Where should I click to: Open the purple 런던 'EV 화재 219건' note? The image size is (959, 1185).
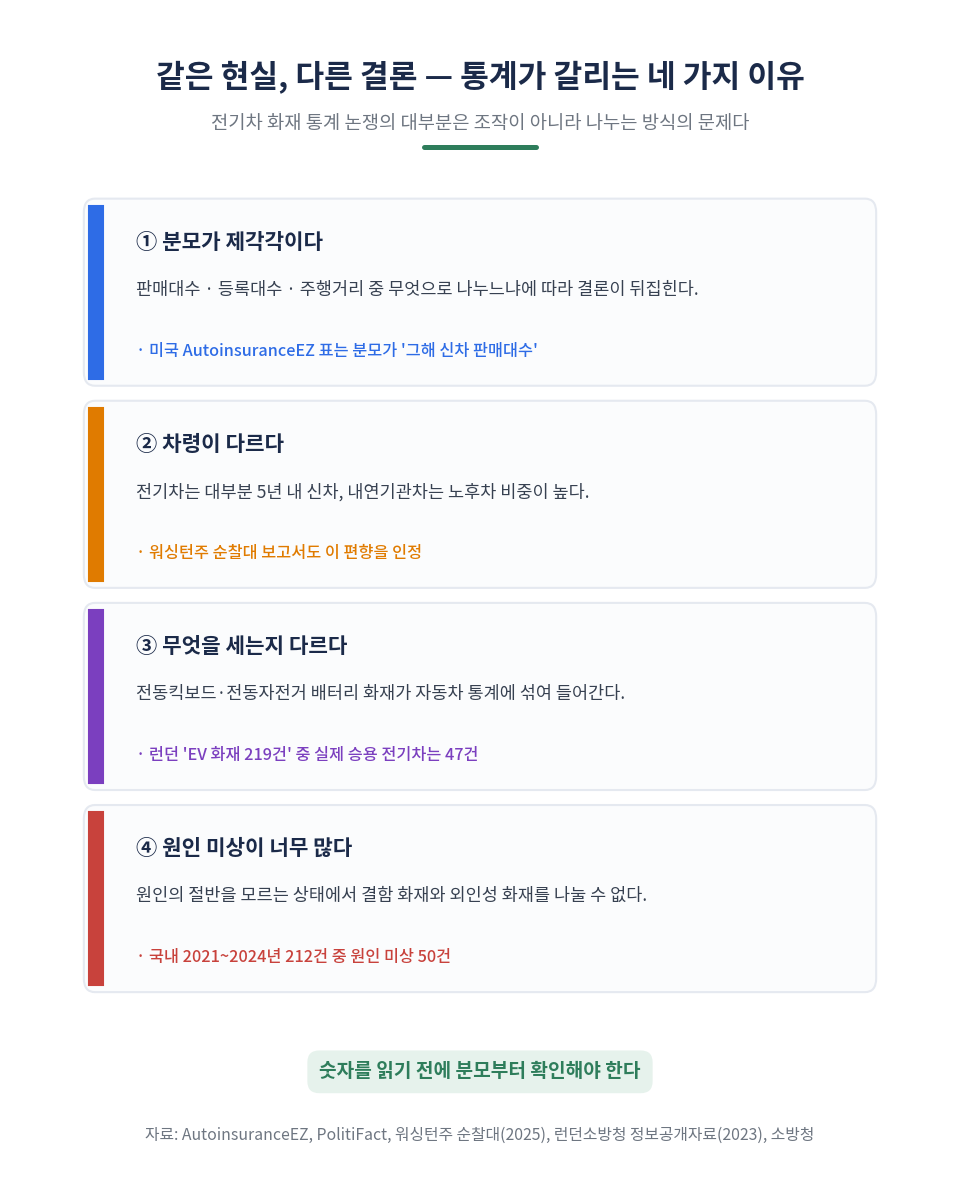coord(308,753)
